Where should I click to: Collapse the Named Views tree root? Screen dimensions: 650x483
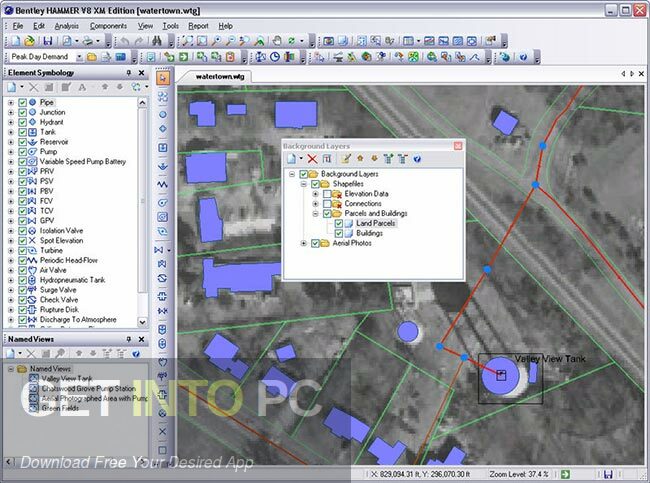coord(11,369)
